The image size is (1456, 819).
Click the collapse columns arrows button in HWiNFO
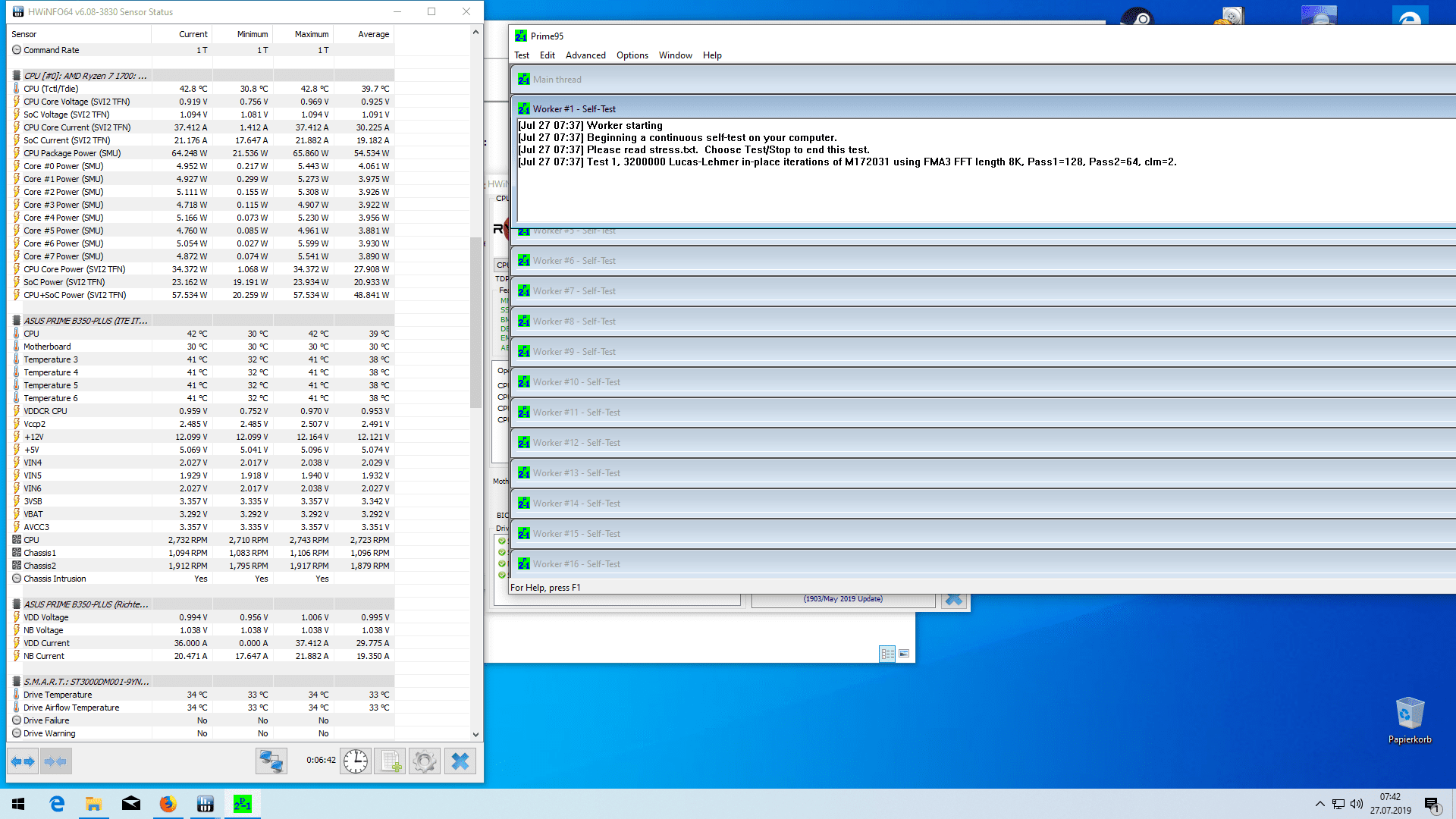point(56,761)
